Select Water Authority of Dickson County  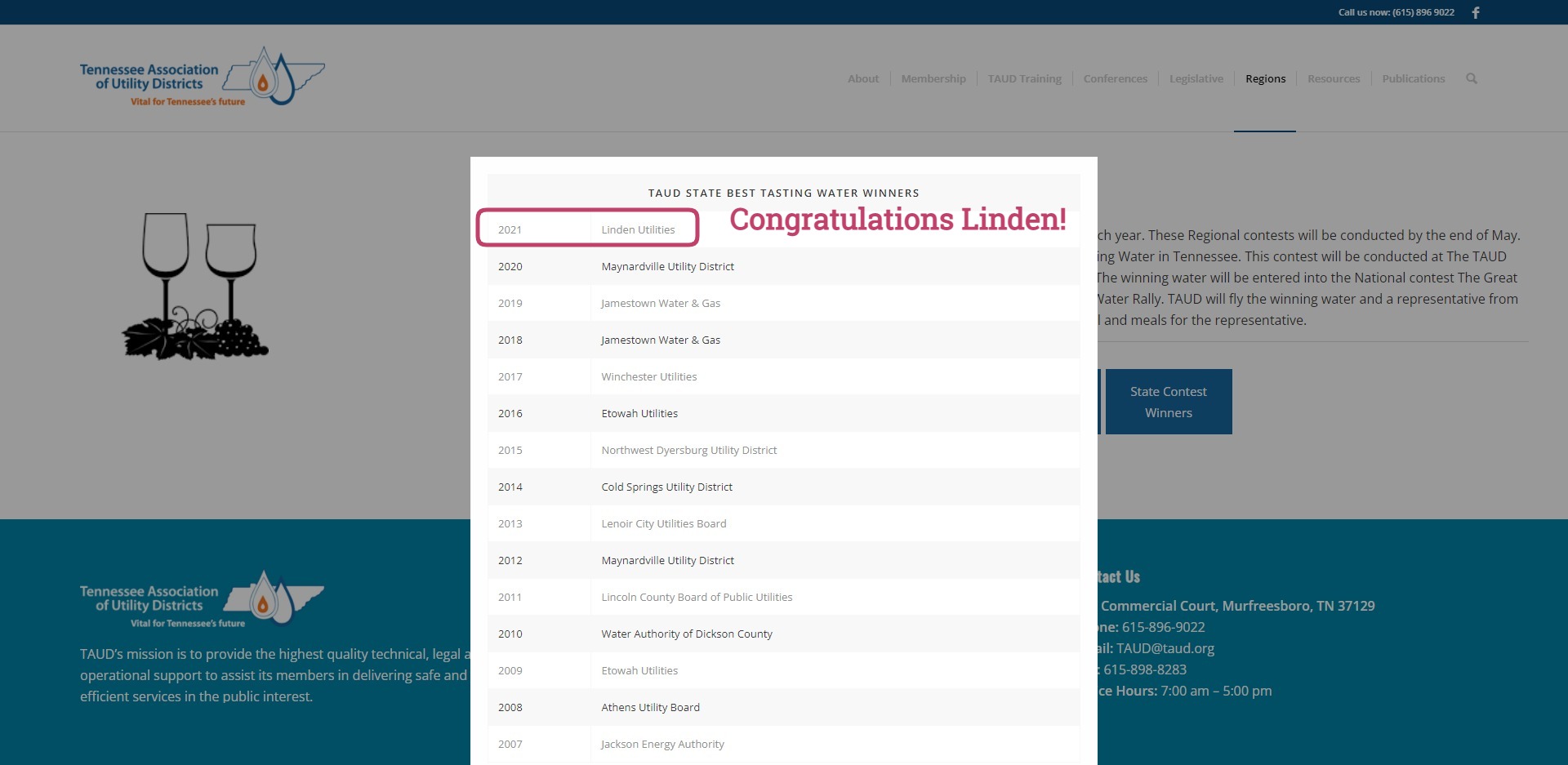pyautogui.click(x=687, y=634)
